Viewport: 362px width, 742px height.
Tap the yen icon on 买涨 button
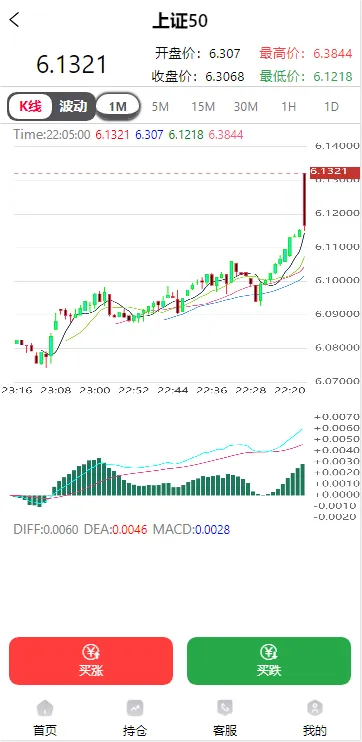click(x=91, y=653)
